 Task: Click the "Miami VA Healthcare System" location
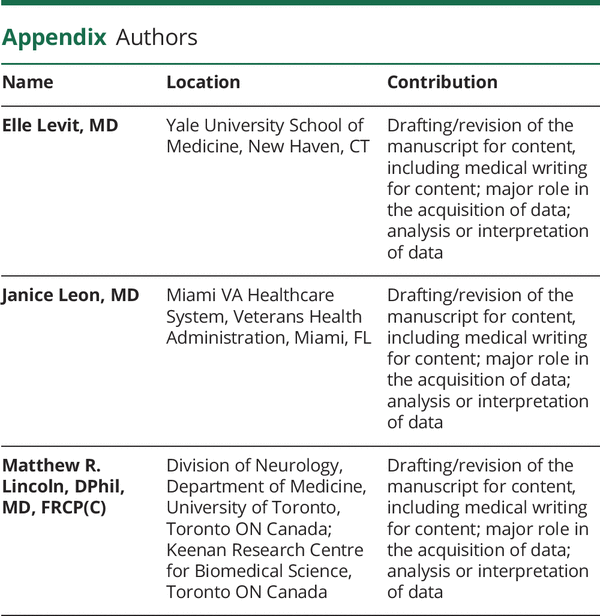(x=250, y=296)
